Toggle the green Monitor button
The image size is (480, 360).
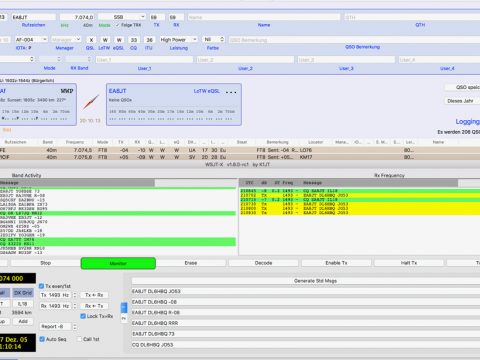tap(118, 263)
